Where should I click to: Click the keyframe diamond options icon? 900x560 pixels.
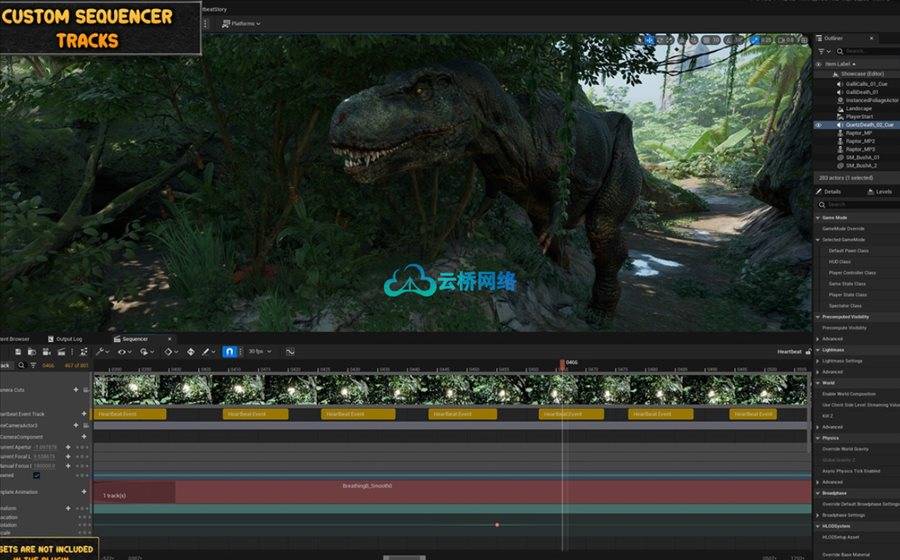point(169,352)
